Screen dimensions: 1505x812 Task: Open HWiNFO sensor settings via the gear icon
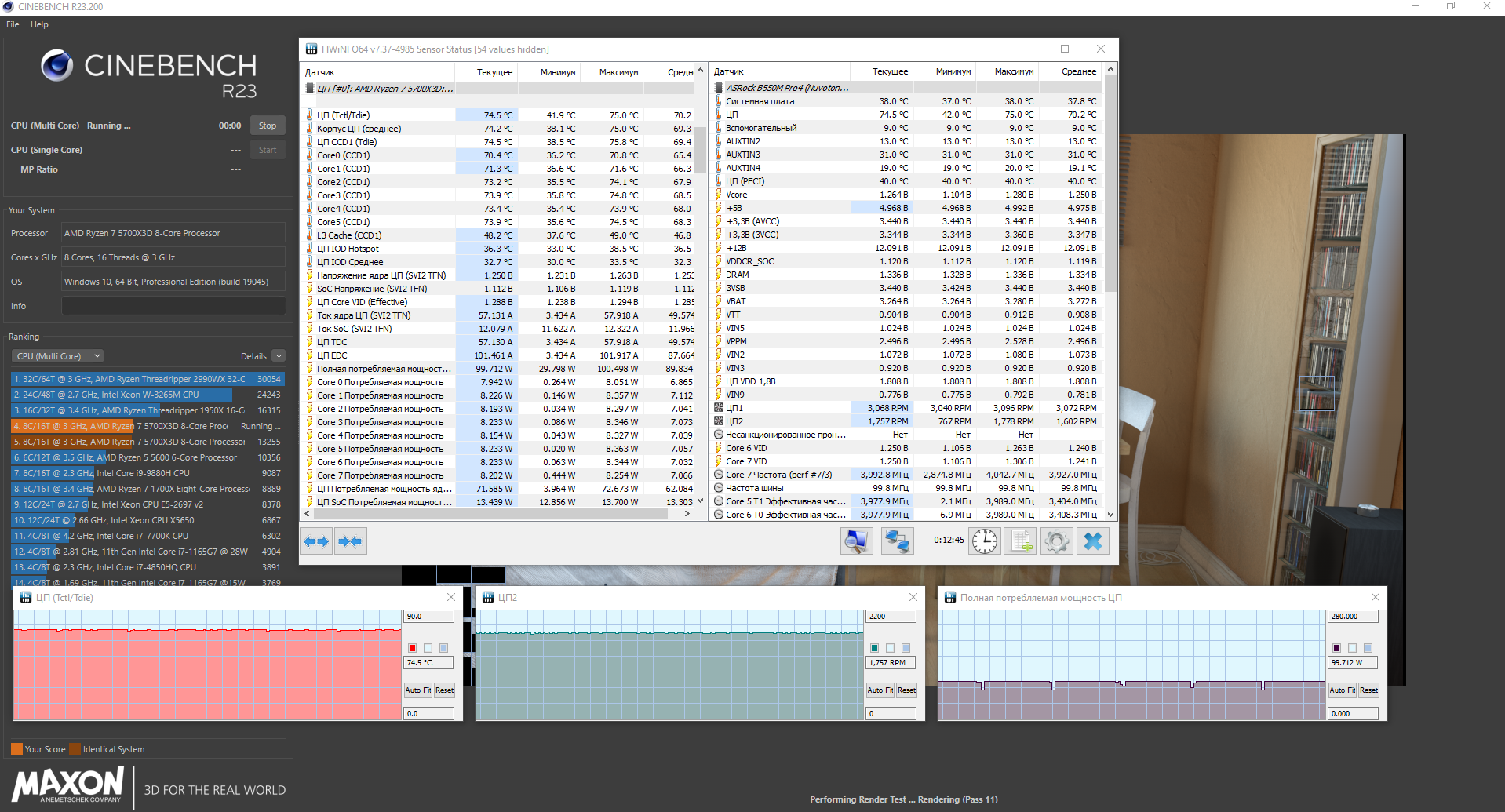(1056, 541)
